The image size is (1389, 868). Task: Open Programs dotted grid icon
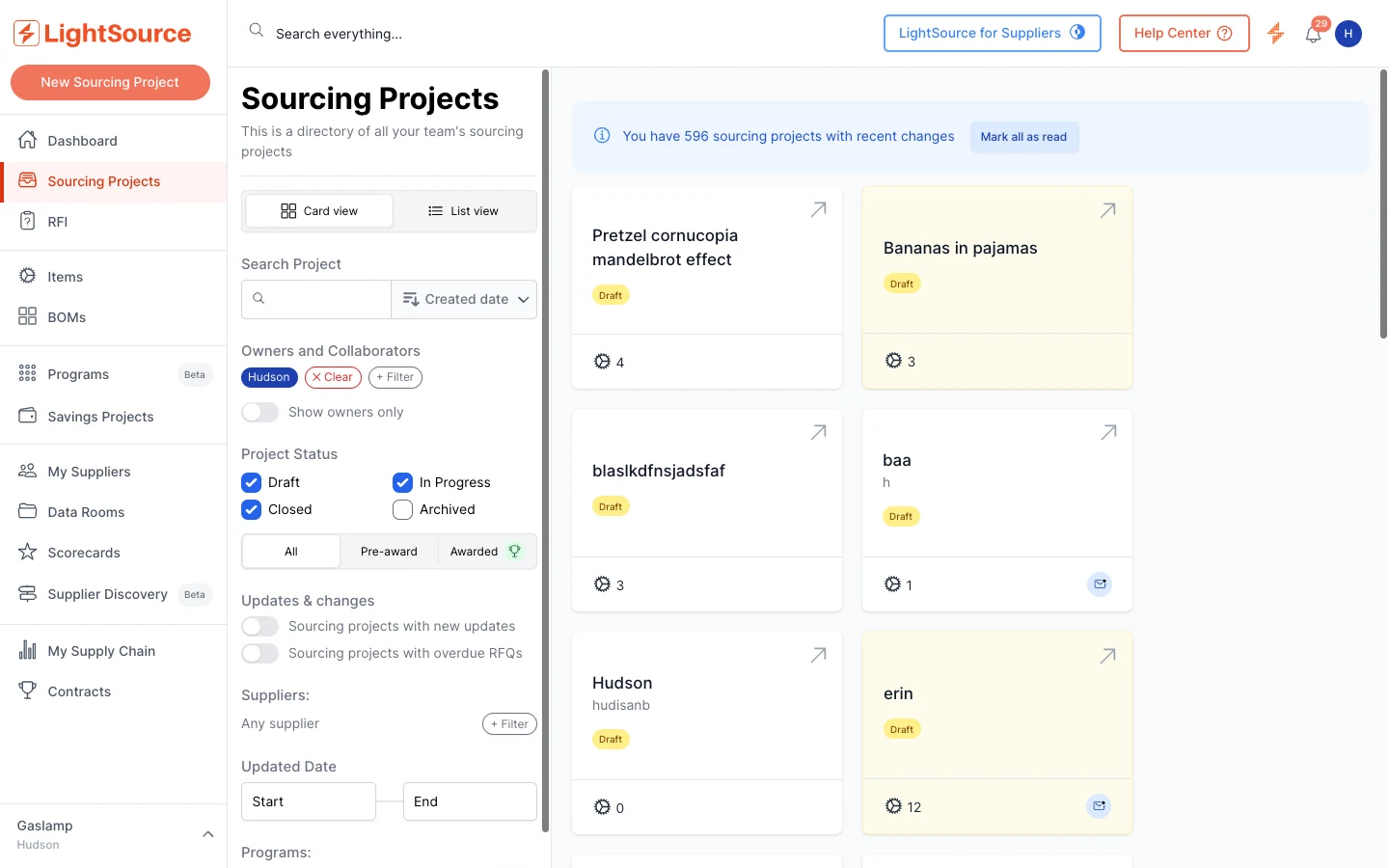(x=28, y=373)
